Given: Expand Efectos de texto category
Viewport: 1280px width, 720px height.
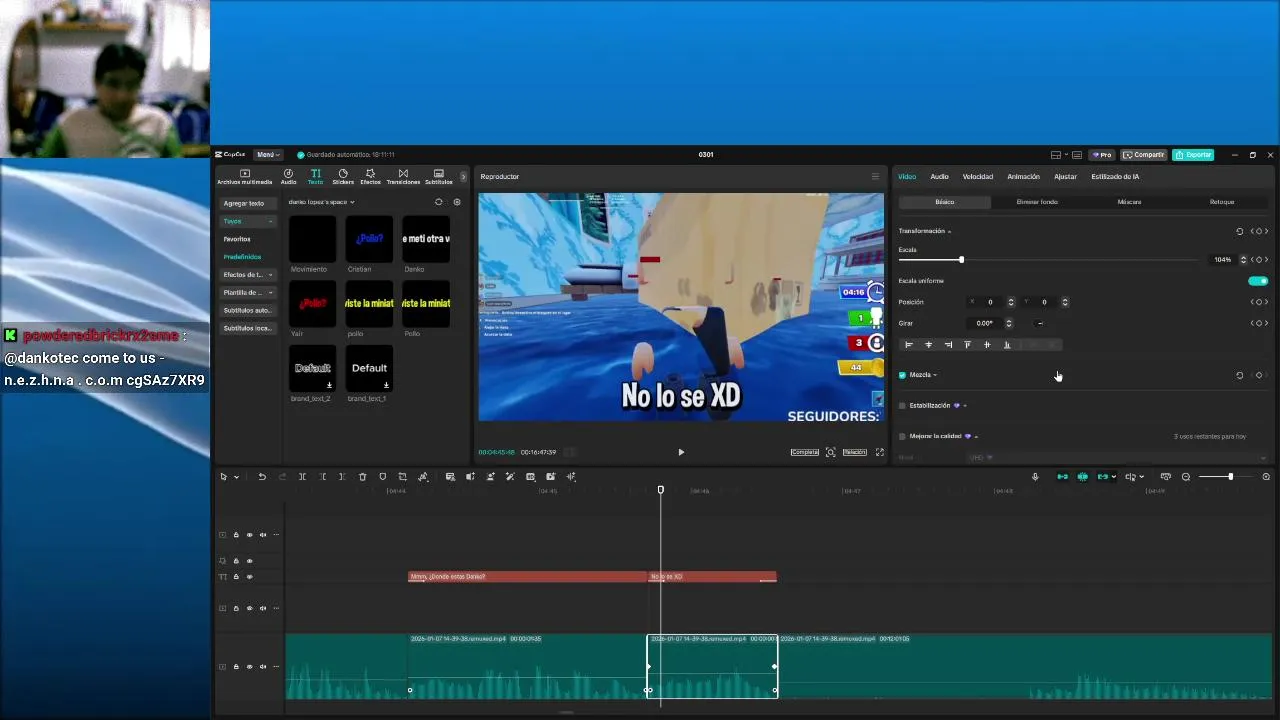Looking at the screenshot, I should 248,275.
